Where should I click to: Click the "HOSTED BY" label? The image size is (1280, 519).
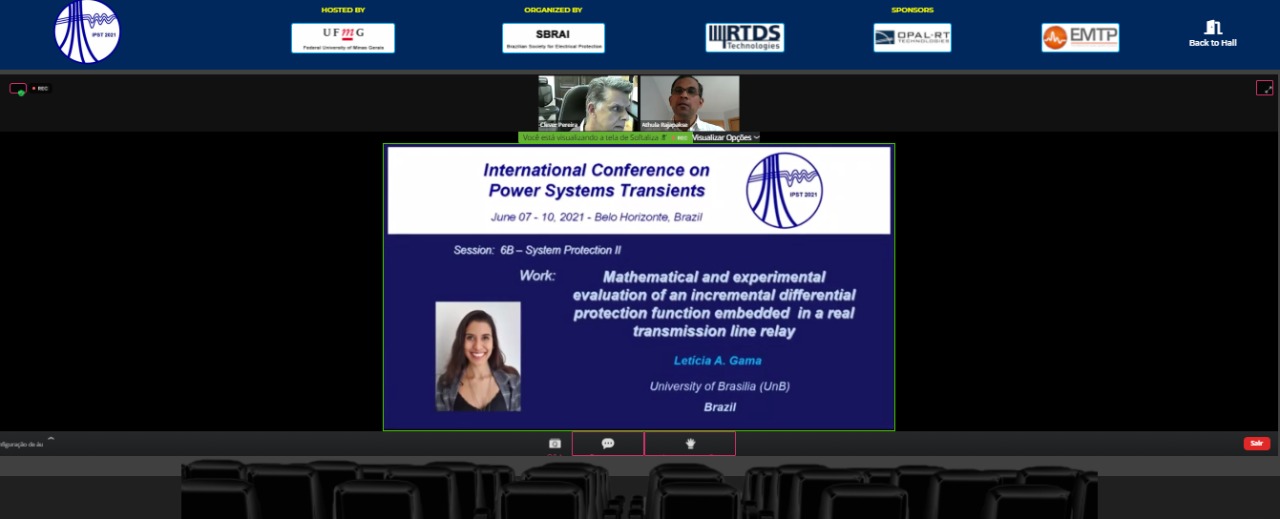coord(343,10)
